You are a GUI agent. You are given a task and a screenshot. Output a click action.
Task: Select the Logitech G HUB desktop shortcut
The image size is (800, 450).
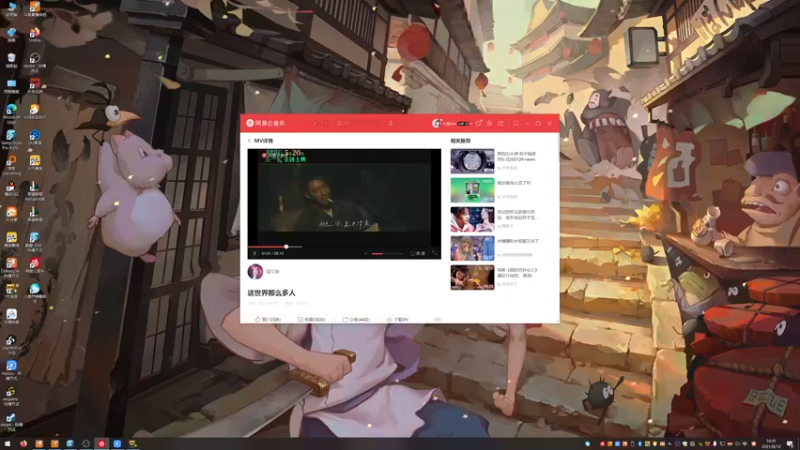point(11,343)
